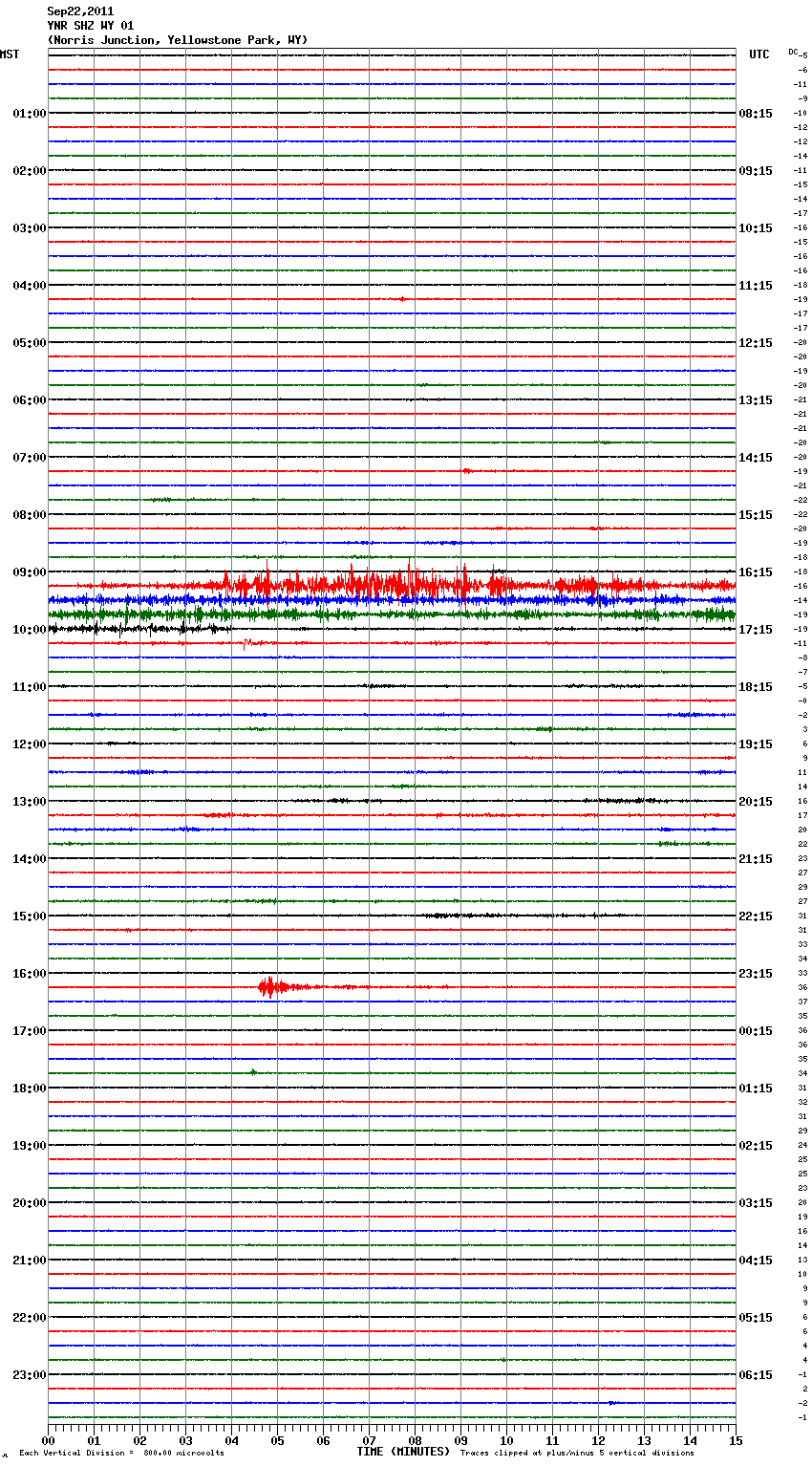Select the 07:00 MST hour label
Screen dimensions: 812x1466
[x=30, y=458]
